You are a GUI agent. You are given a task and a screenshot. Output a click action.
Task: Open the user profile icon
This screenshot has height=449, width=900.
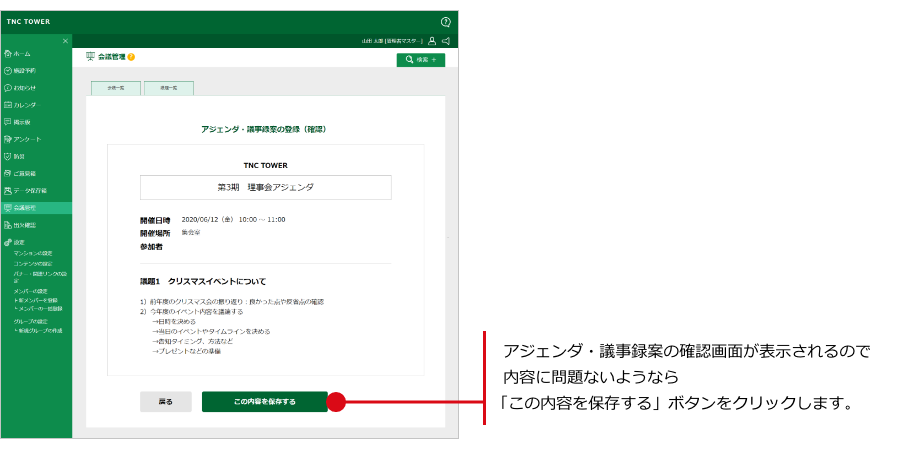point(431,41)
